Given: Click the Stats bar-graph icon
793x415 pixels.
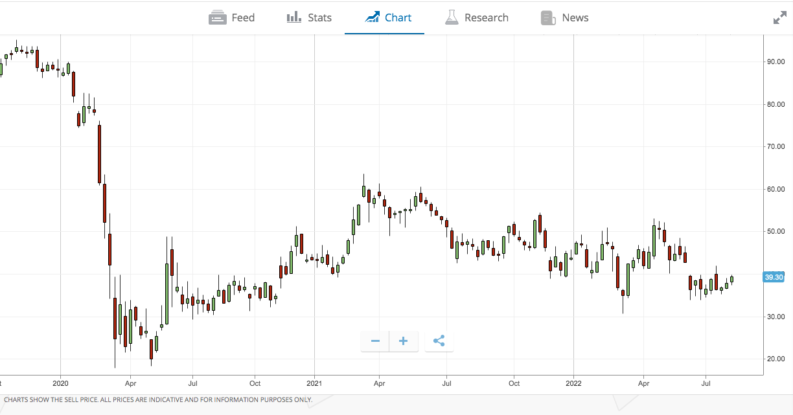Looking at the screenshot, I should (x=294, y=18).
